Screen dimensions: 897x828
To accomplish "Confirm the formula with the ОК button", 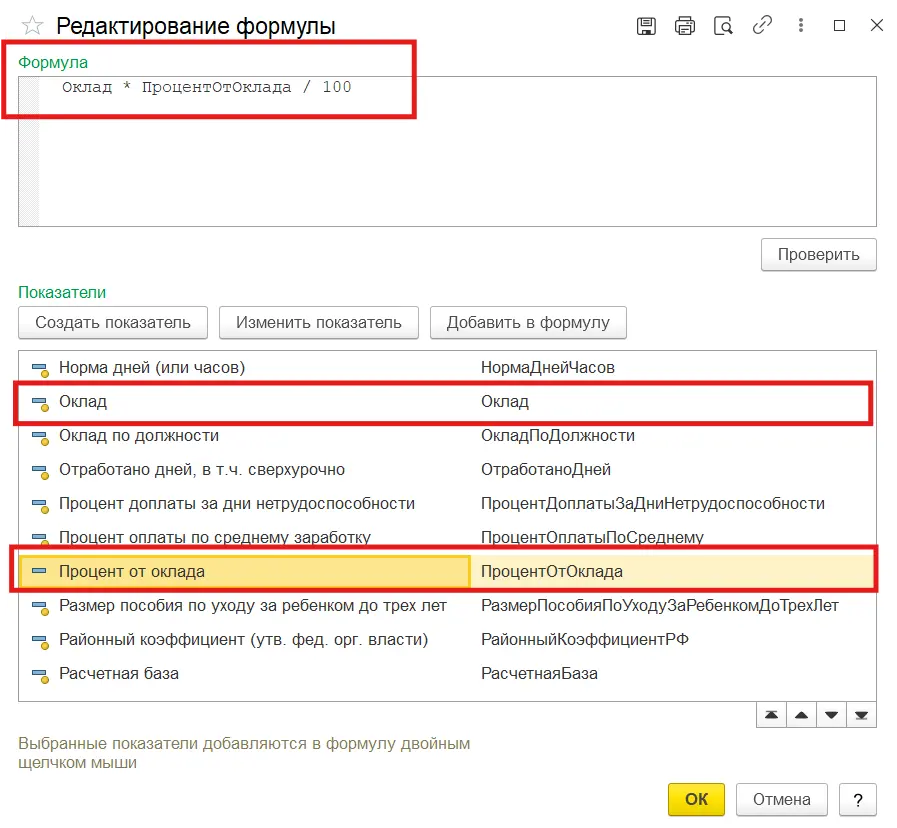I will 696,799.
